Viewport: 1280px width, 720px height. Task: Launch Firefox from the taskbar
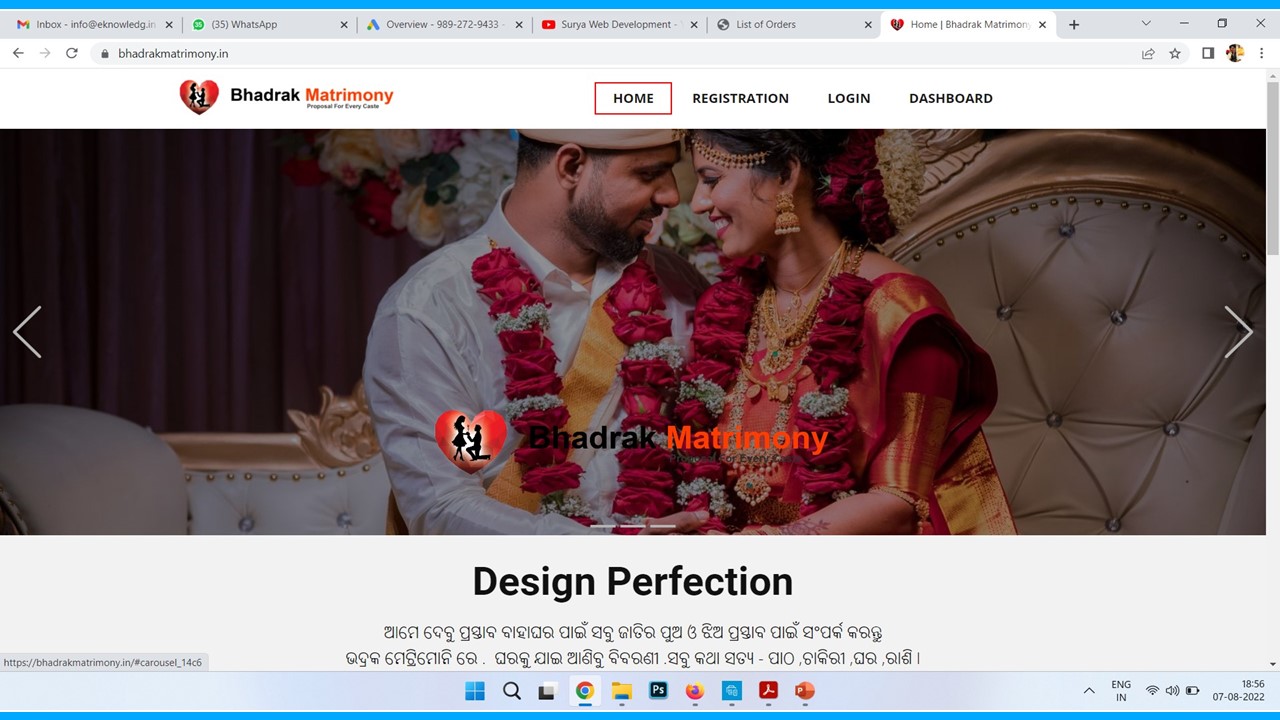(695, 691)
